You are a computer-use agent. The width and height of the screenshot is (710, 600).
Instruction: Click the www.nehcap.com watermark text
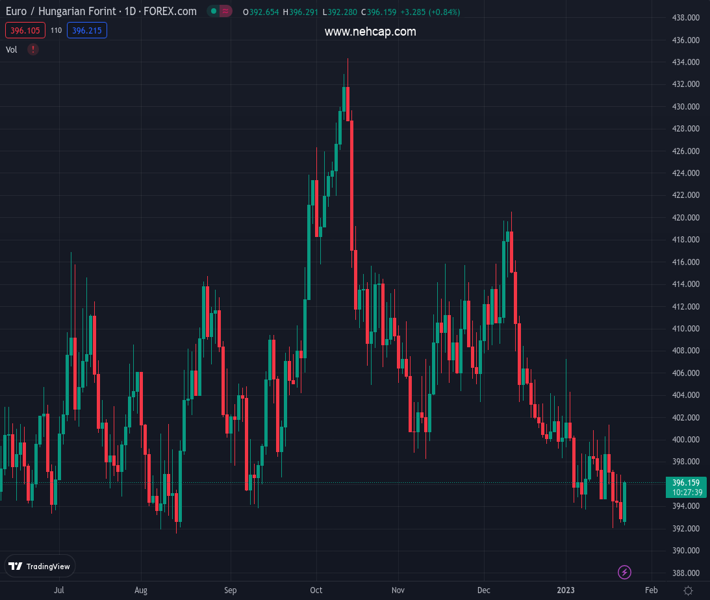[x=370, y=32]
